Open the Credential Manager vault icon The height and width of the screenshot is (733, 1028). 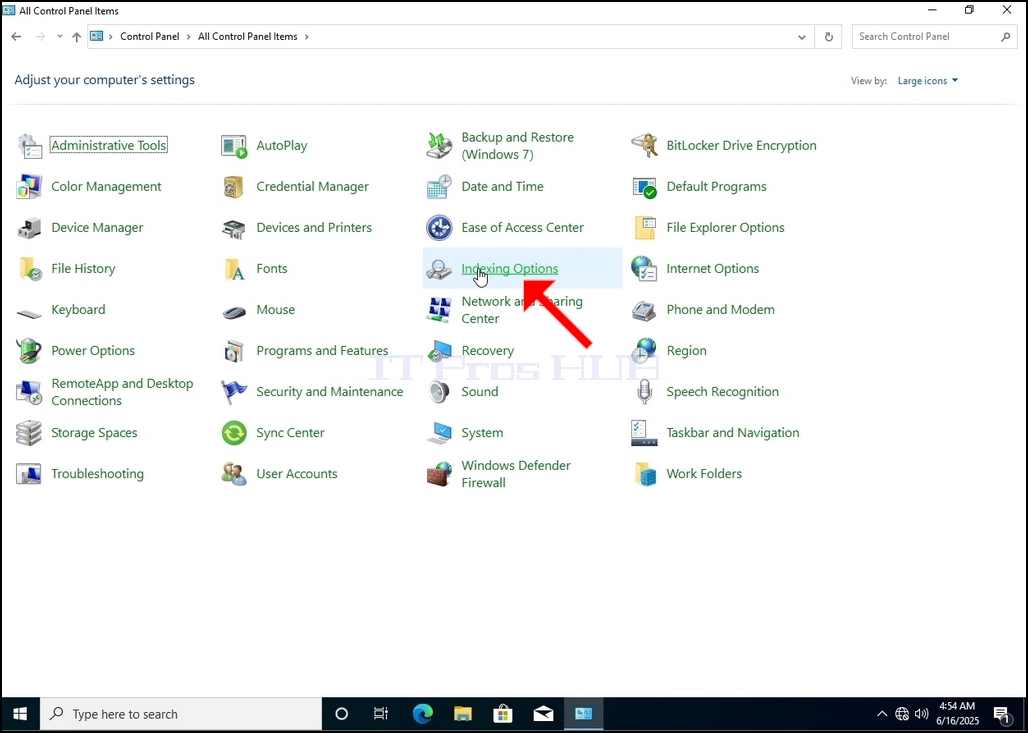(x=234, y=187)
